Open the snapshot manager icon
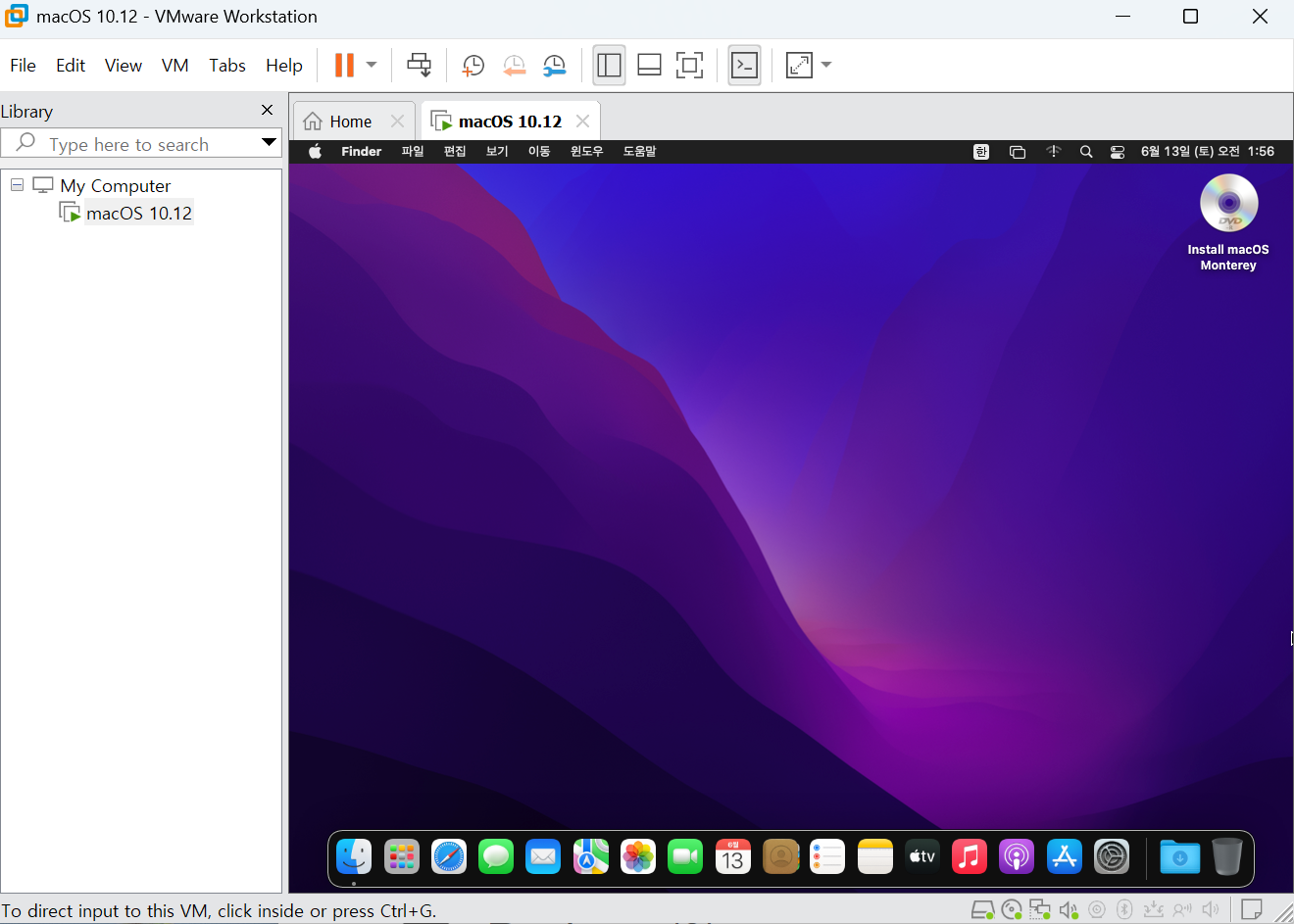This screenshot has height=924, width=1294. [x=555, y=66]
